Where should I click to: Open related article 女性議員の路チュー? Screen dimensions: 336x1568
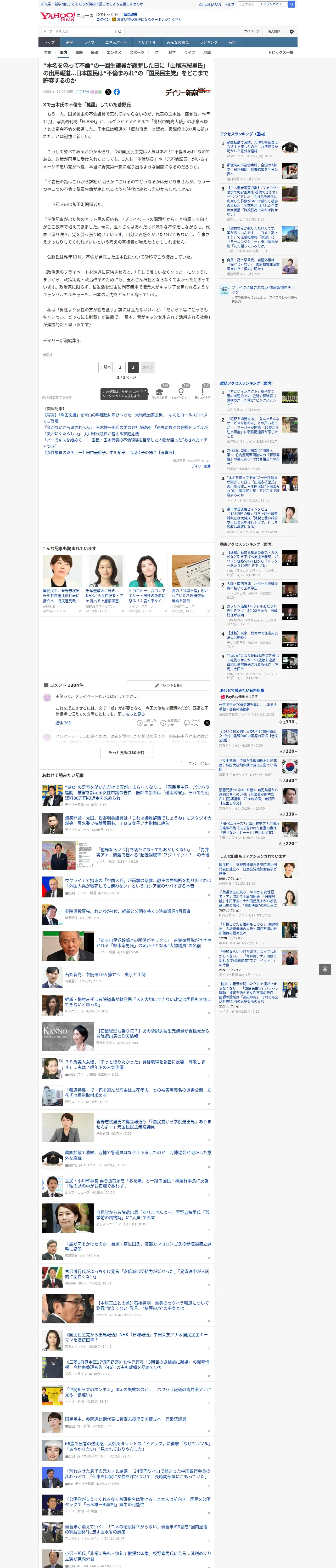point(109,452)
